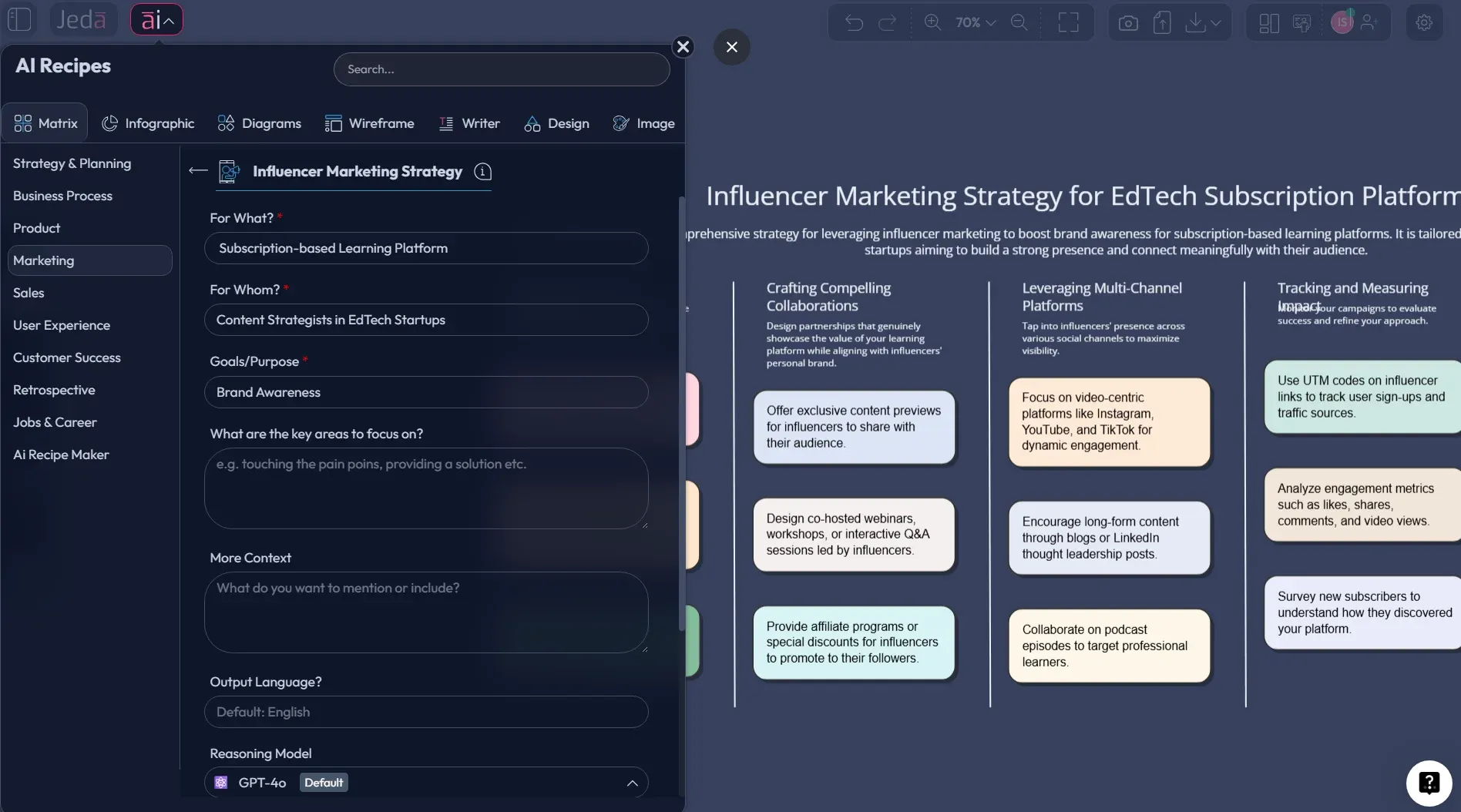Zoom in using the magnifier plus icon

tap(933, 22)
